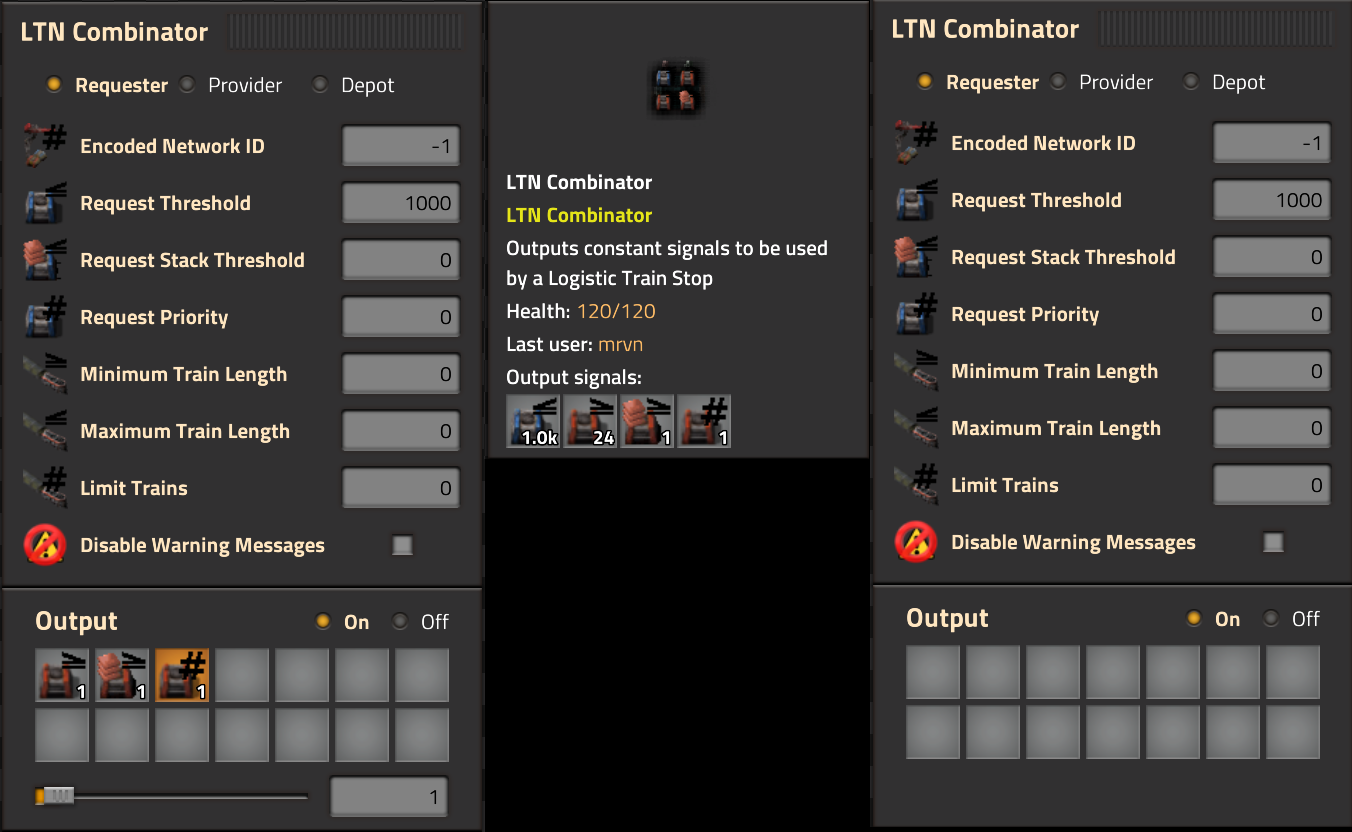Click the Encoded Network ID icon in left panel
1352x832 pixels.
click(46, 146)
